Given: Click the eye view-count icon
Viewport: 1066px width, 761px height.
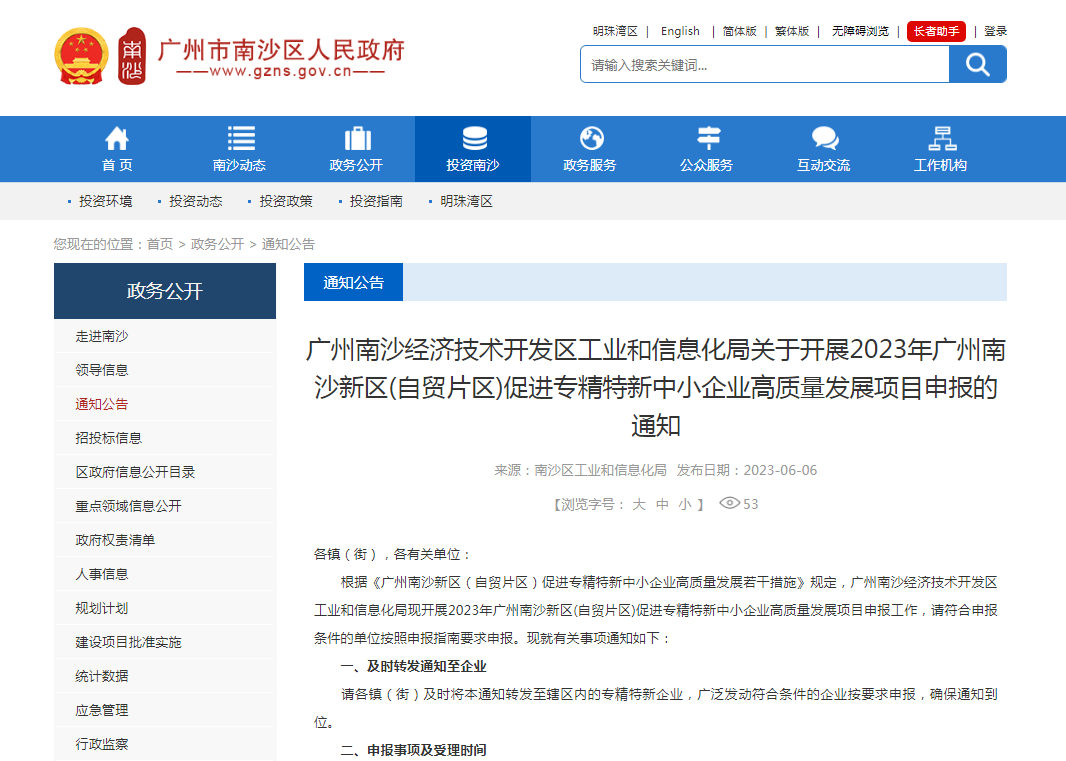Looking at the screenshot, I should click(x=729, y=503).
